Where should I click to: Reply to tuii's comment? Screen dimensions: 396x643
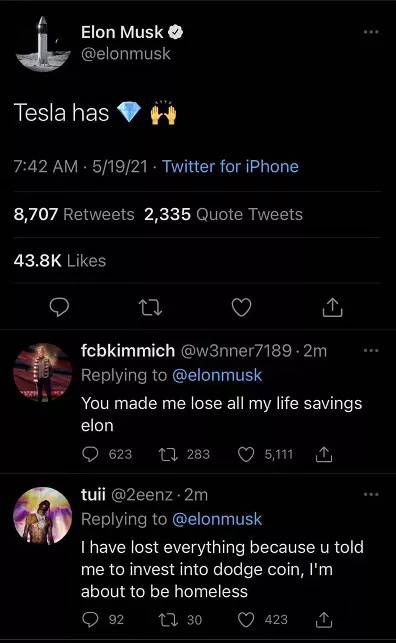(x=90, y=620)
